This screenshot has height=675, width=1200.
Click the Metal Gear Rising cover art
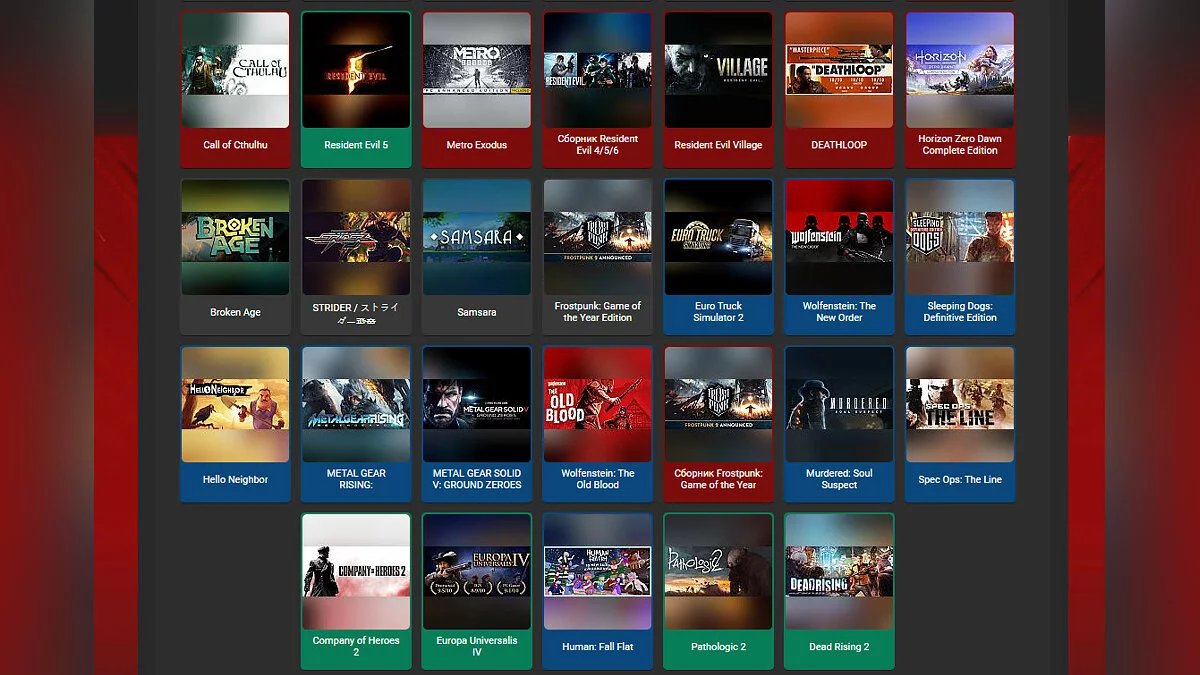click(356, 404)
